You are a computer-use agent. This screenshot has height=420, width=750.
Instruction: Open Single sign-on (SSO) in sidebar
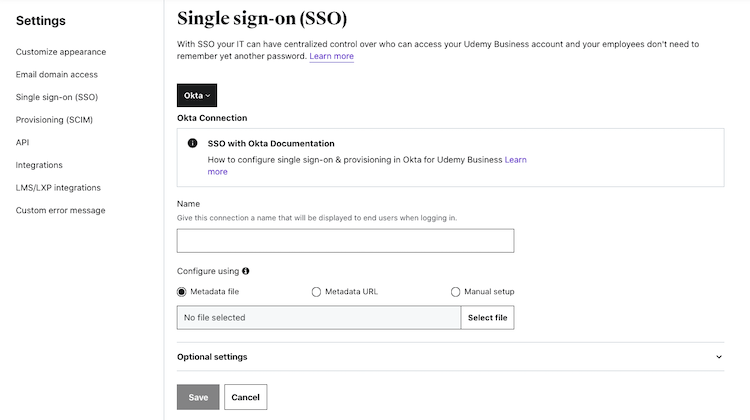57,97
